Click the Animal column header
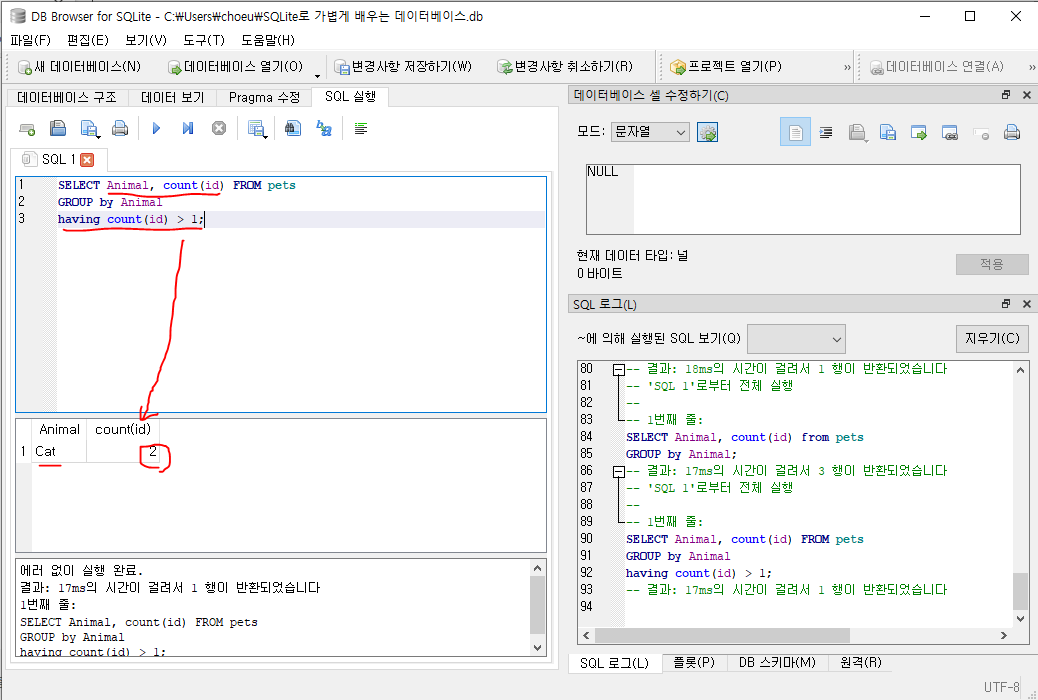 pyautogui.click(x=59, y=429)
